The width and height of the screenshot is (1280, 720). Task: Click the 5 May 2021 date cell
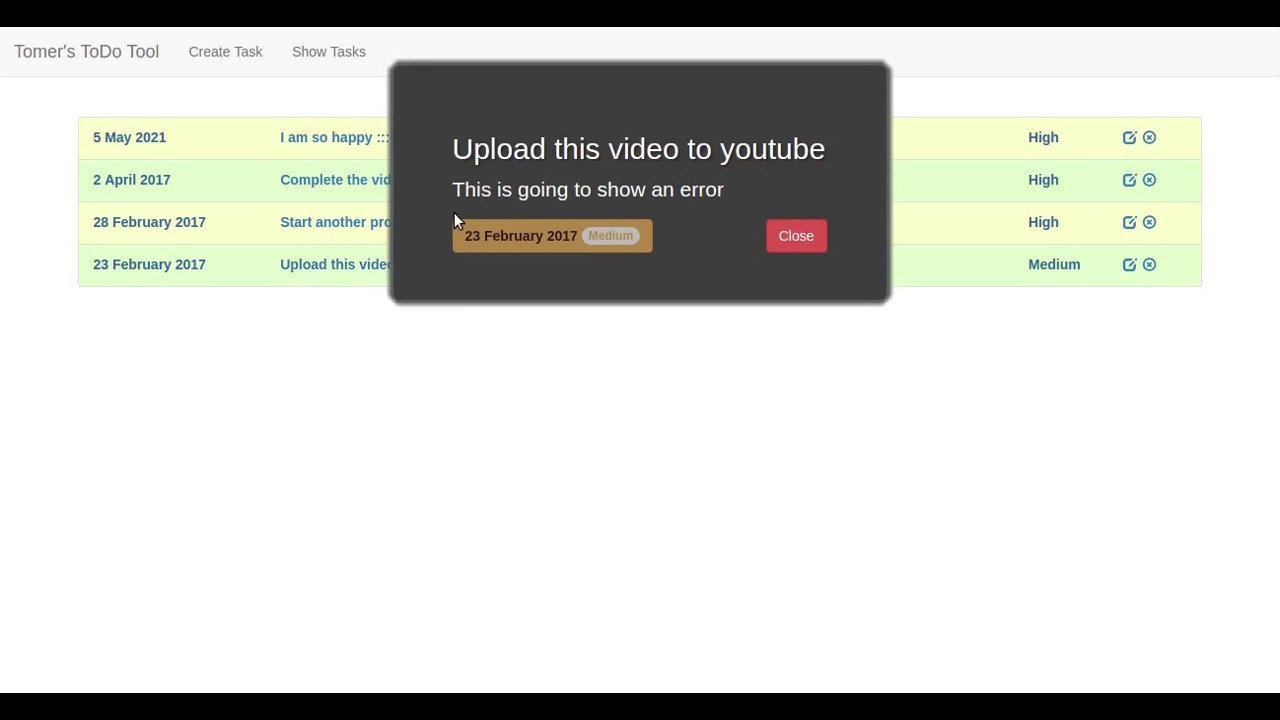(129, 138)
